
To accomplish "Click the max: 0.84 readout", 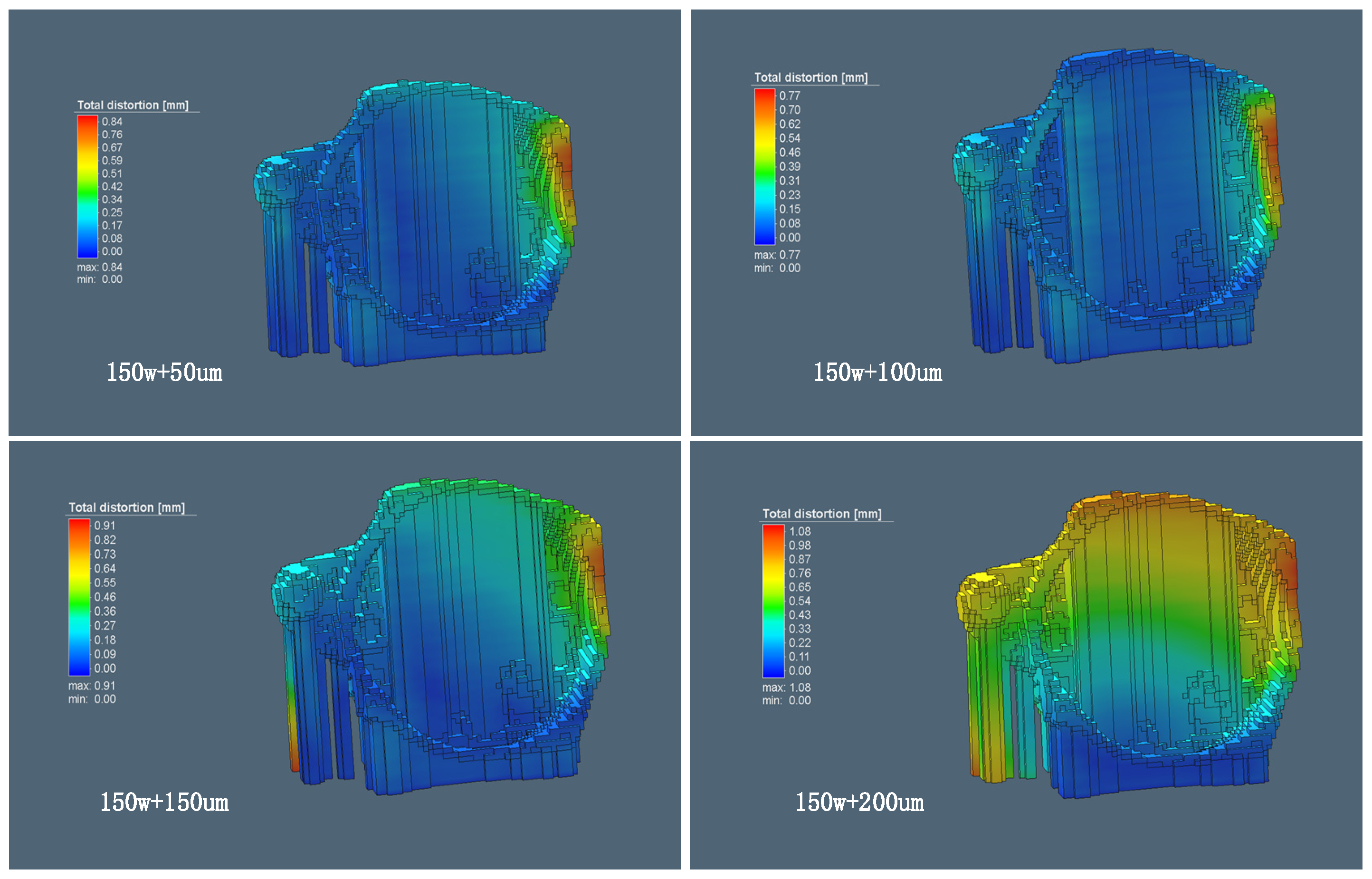I will (99, 267).
